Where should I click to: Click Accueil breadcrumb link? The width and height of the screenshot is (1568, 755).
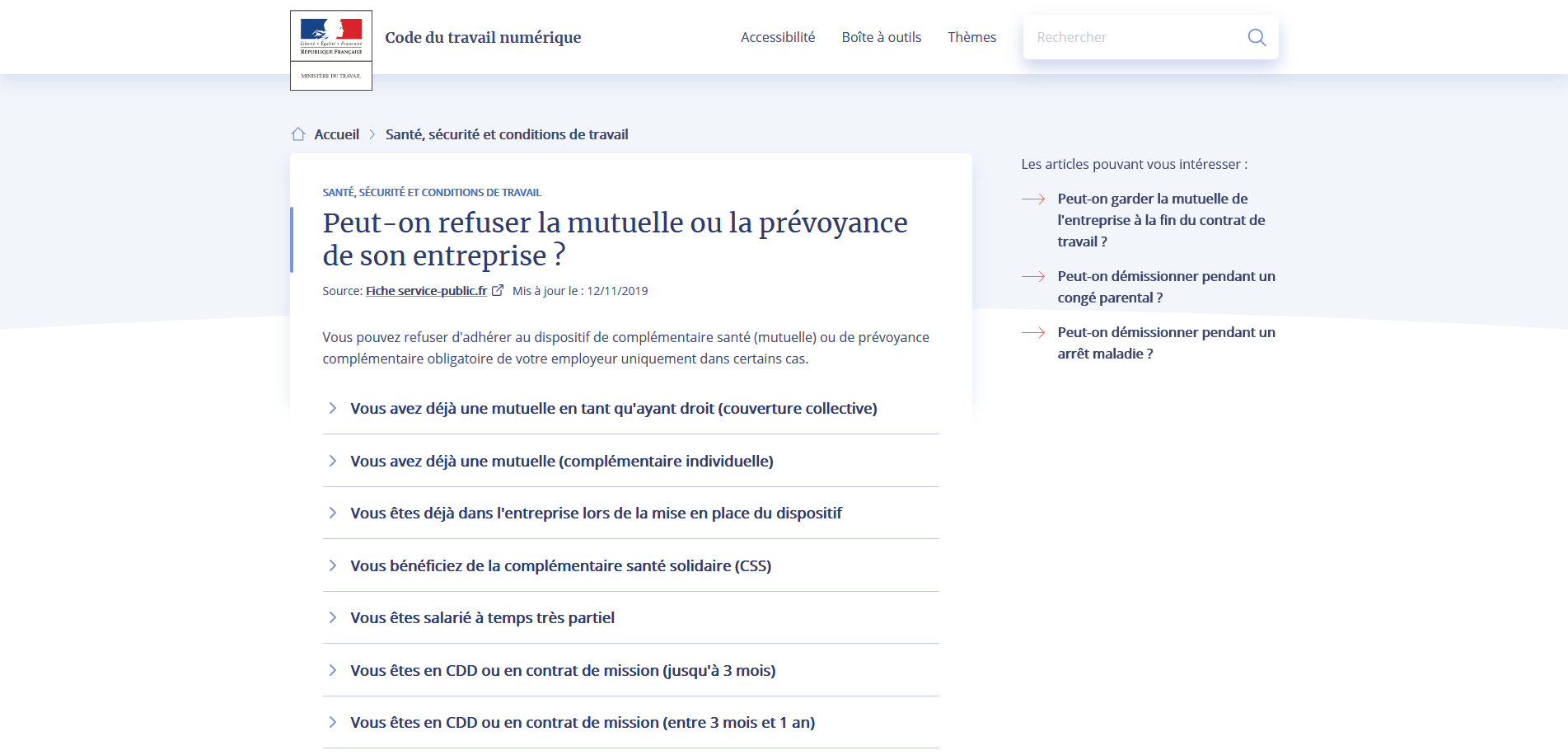[x=337, y=134]
